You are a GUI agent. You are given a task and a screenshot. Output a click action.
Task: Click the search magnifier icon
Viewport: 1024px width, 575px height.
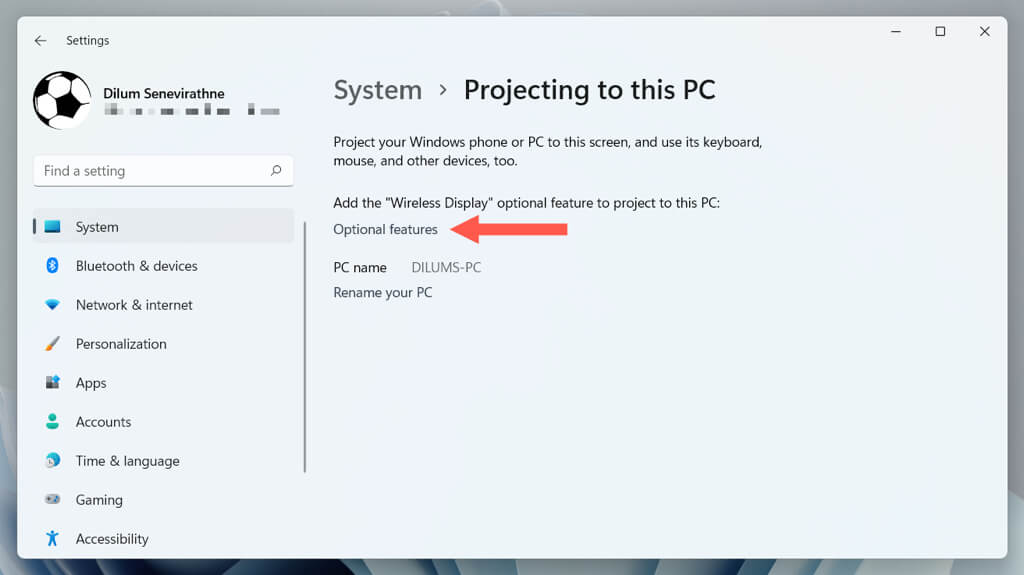click(x=276, y=171)
